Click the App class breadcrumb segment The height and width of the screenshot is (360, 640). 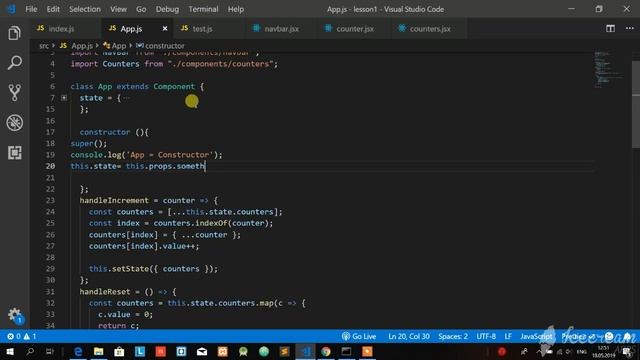(x=115, y=46)
